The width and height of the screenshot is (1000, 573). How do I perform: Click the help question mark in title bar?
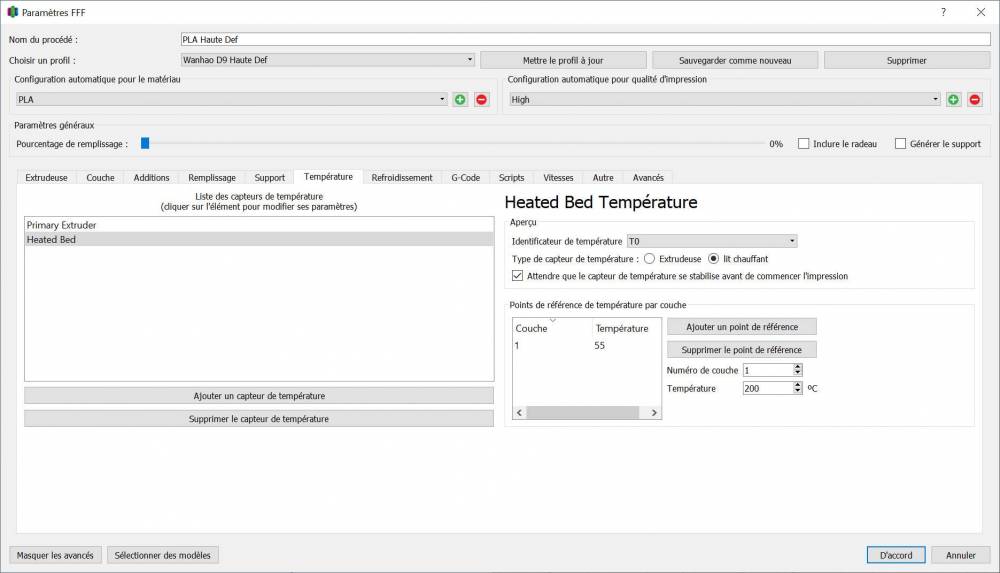(x=943, y=12)
